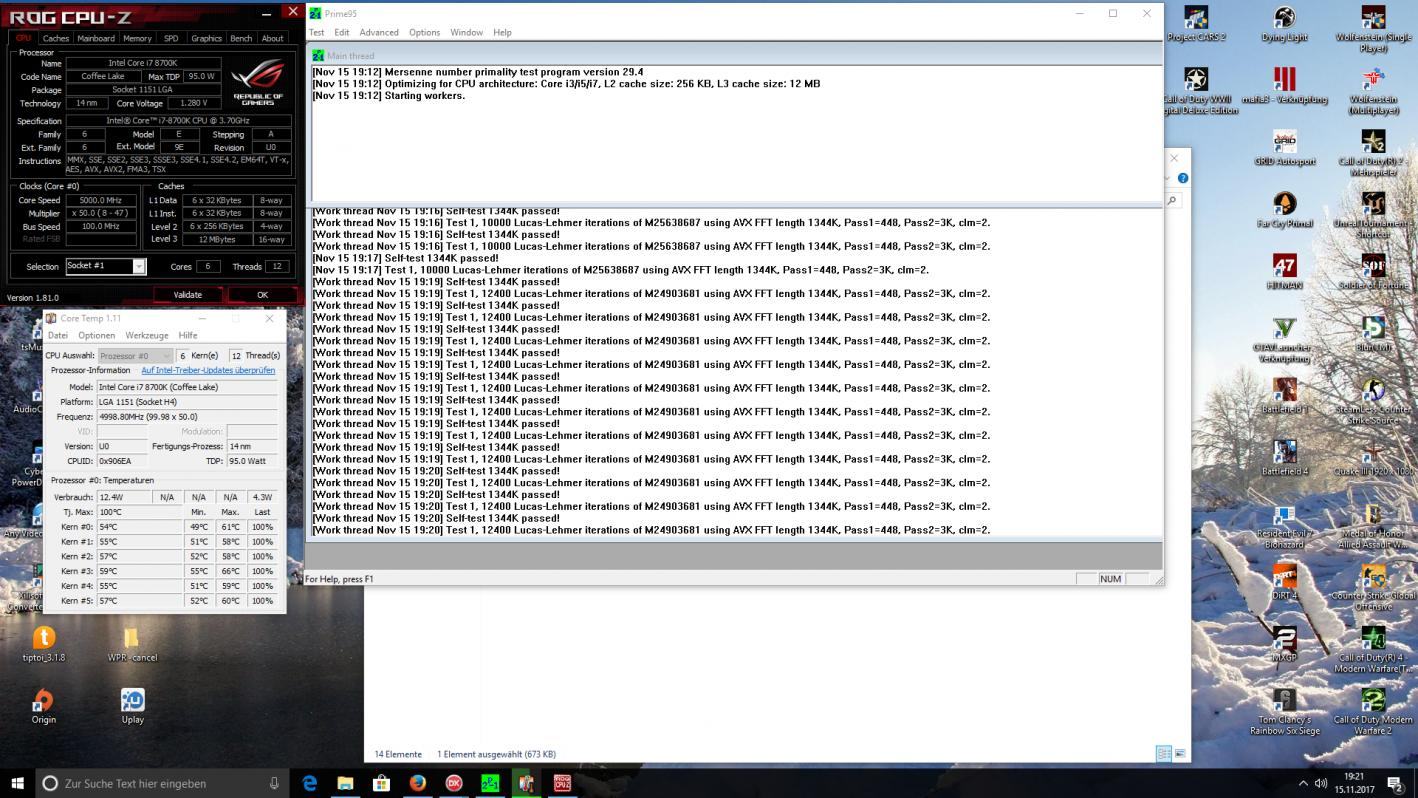Image resolution: width=1418 pixels, height=798 pixels.
Task: Click the taskbar clock showing 19:21
Action: click(x=1354, y=783)
